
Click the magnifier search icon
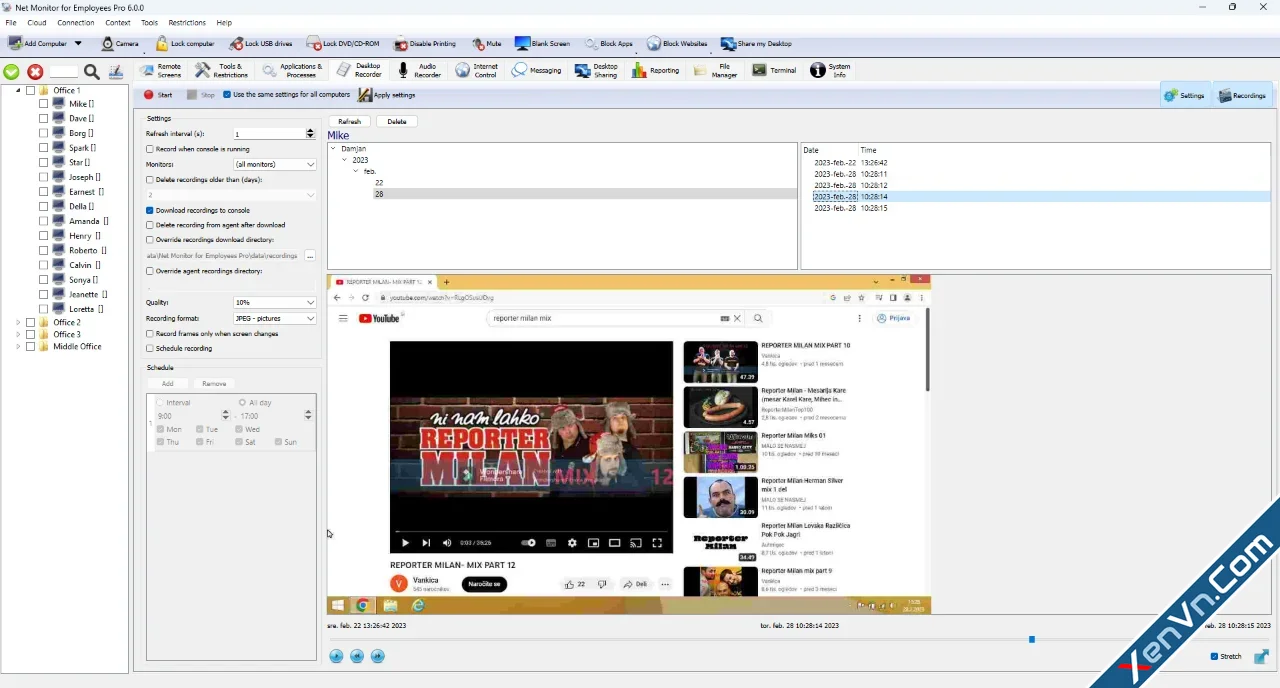click(91, 72)
